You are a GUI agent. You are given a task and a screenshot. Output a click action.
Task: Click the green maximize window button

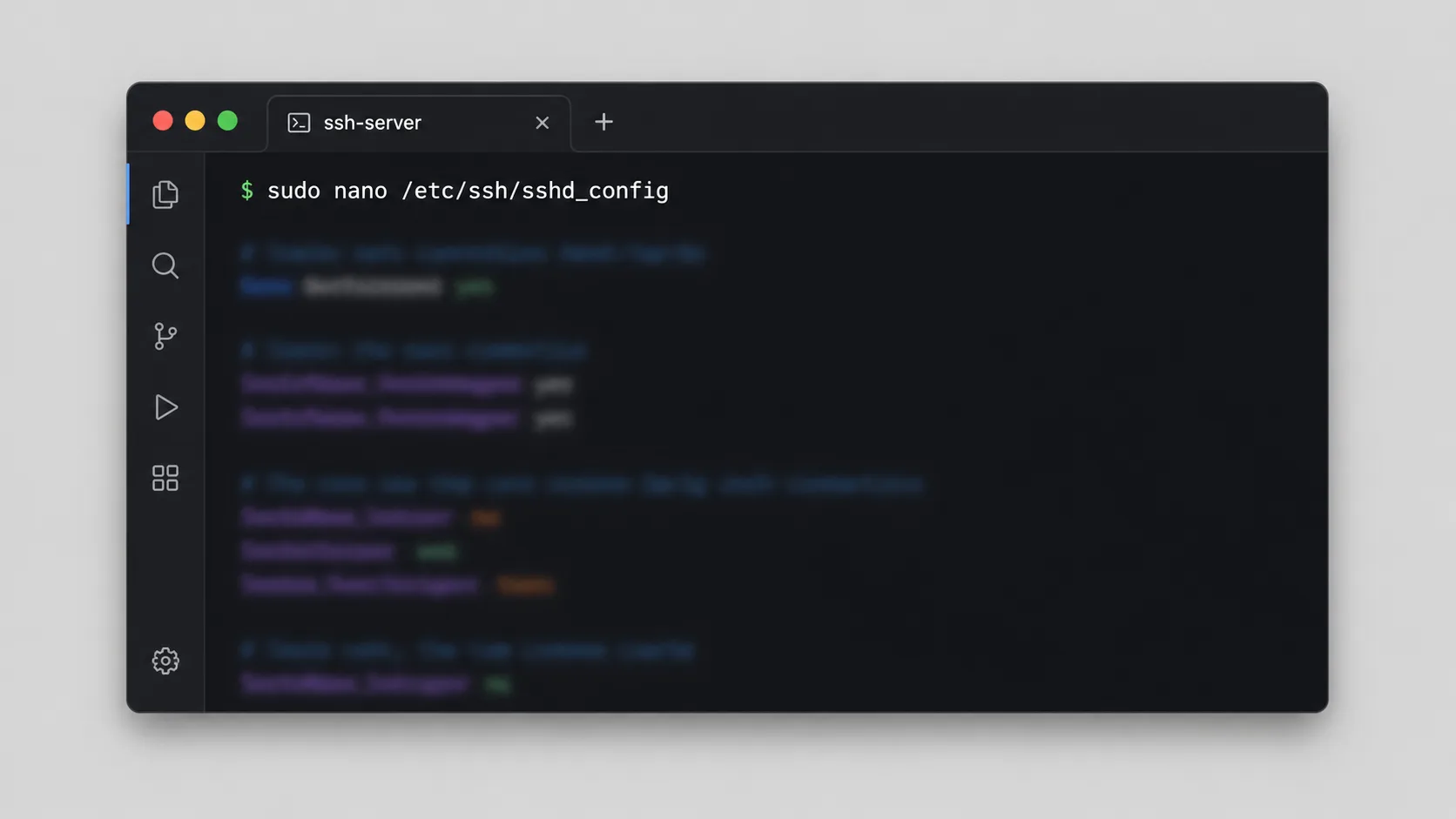pos(227,121)
